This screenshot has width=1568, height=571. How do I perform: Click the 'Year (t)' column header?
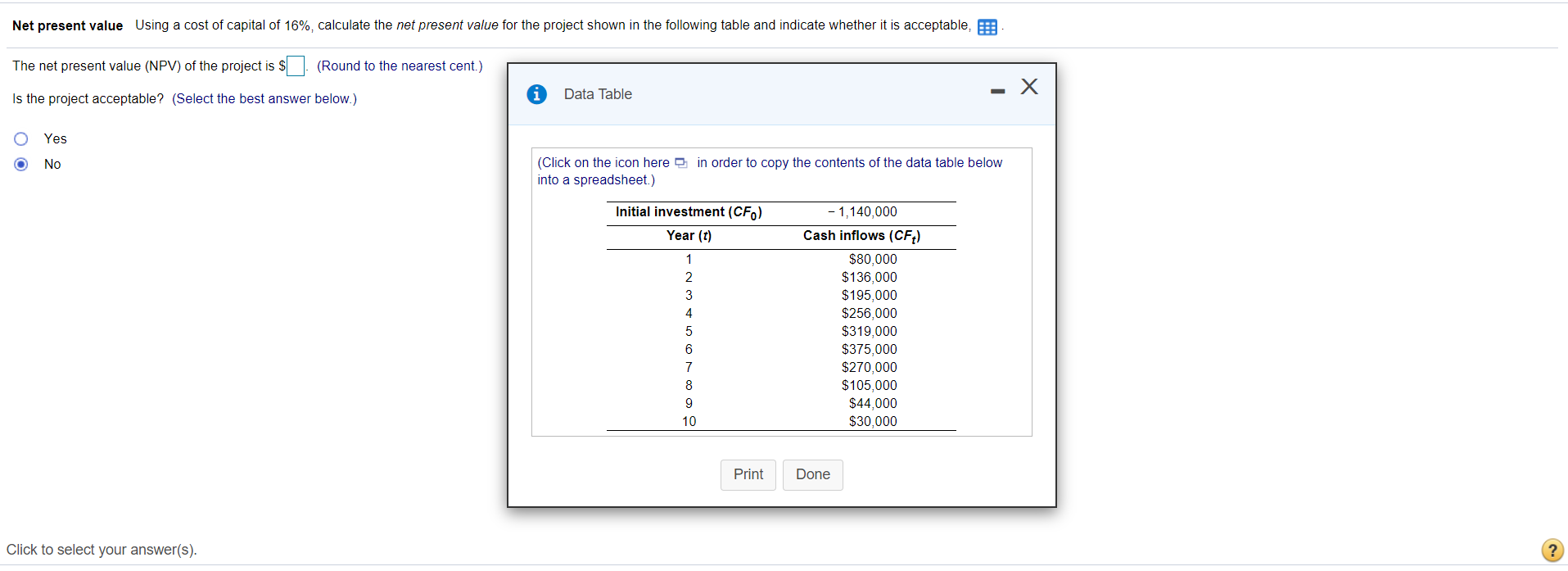(x=689, y=236)
